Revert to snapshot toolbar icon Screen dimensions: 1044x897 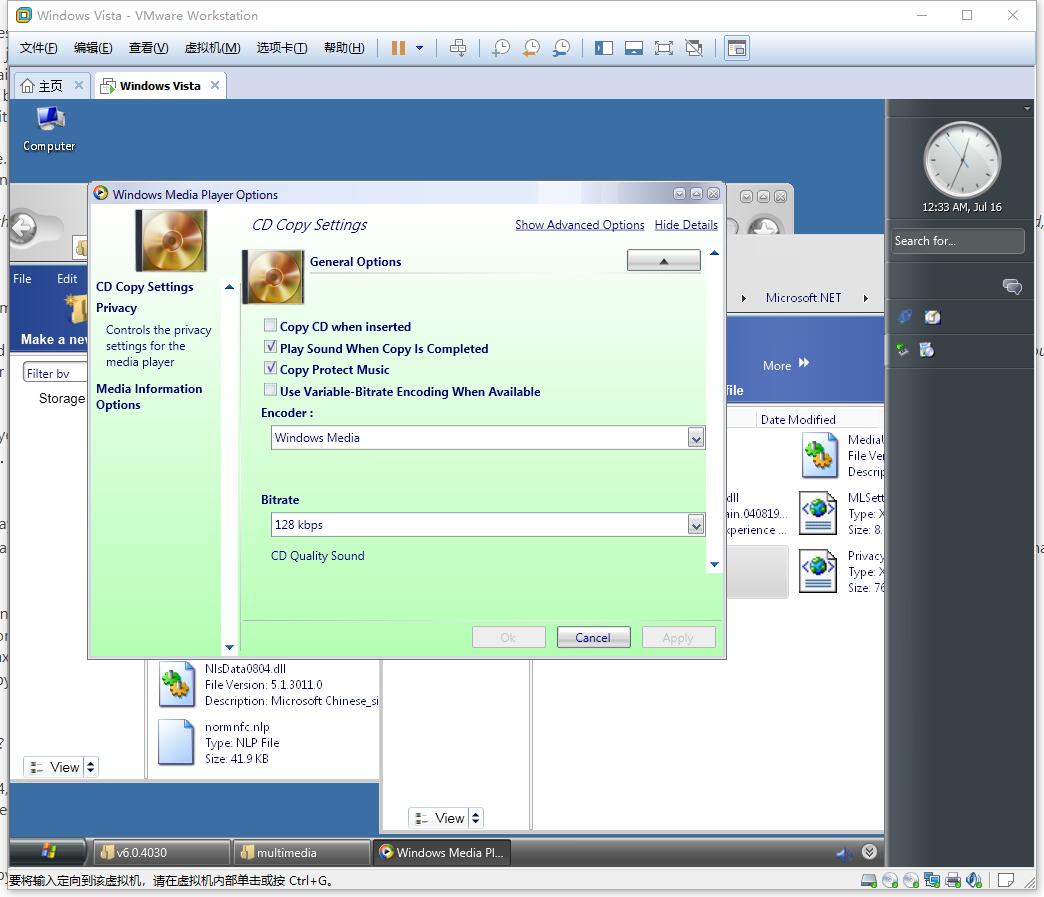coord(531,48)
